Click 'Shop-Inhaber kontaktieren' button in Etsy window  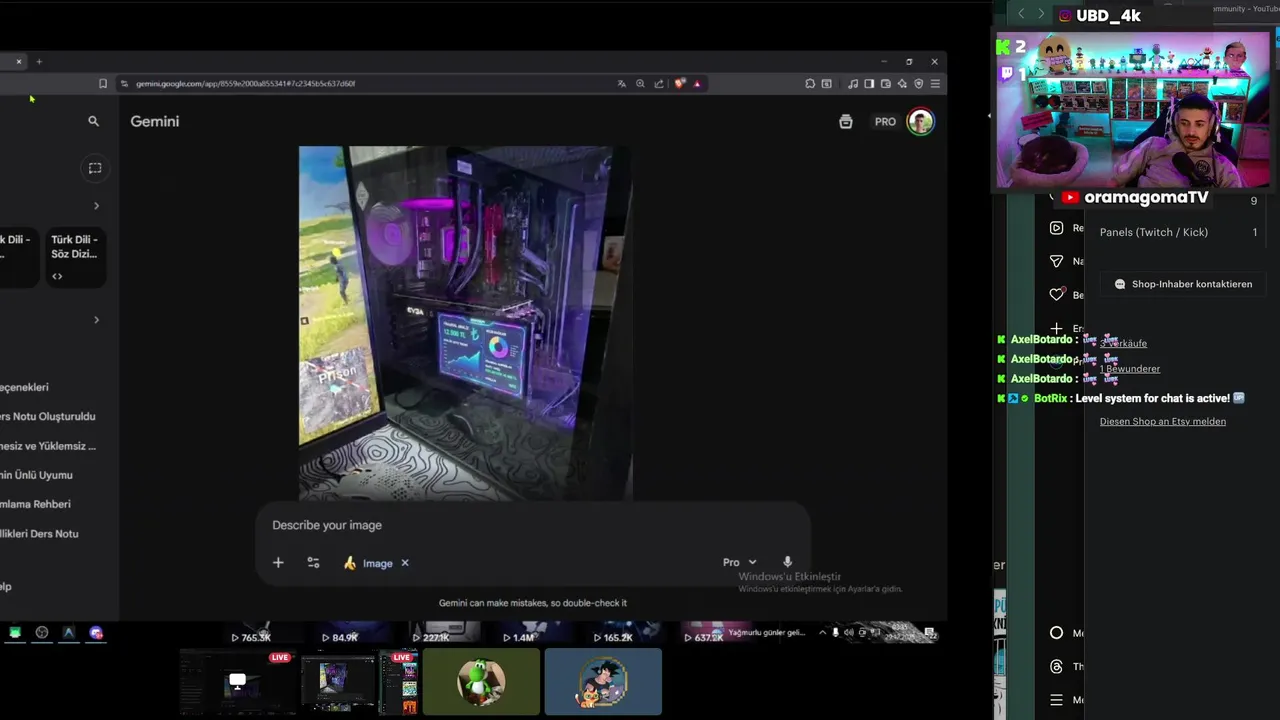pyautogui.click(x=1183, y=284)
